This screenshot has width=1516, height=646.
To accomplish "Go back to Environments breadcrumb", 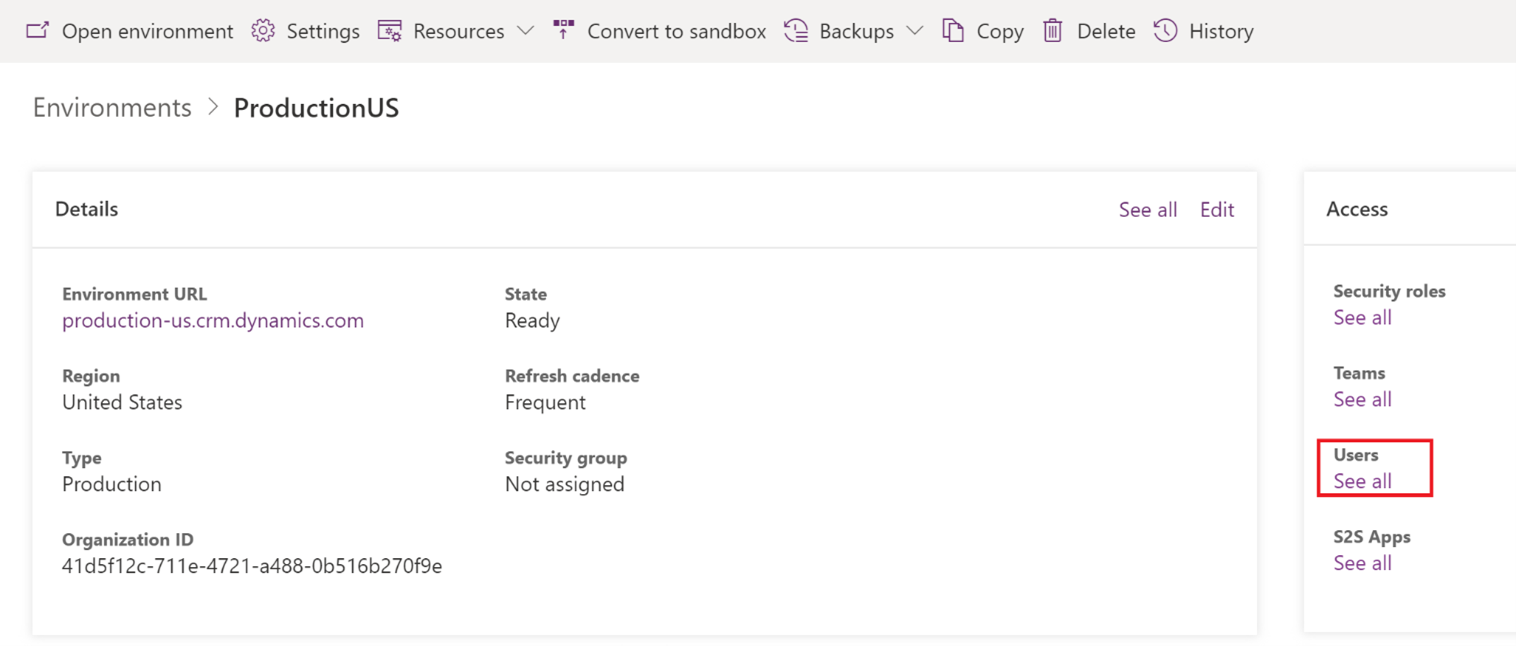I will click(x=112, y=108).
